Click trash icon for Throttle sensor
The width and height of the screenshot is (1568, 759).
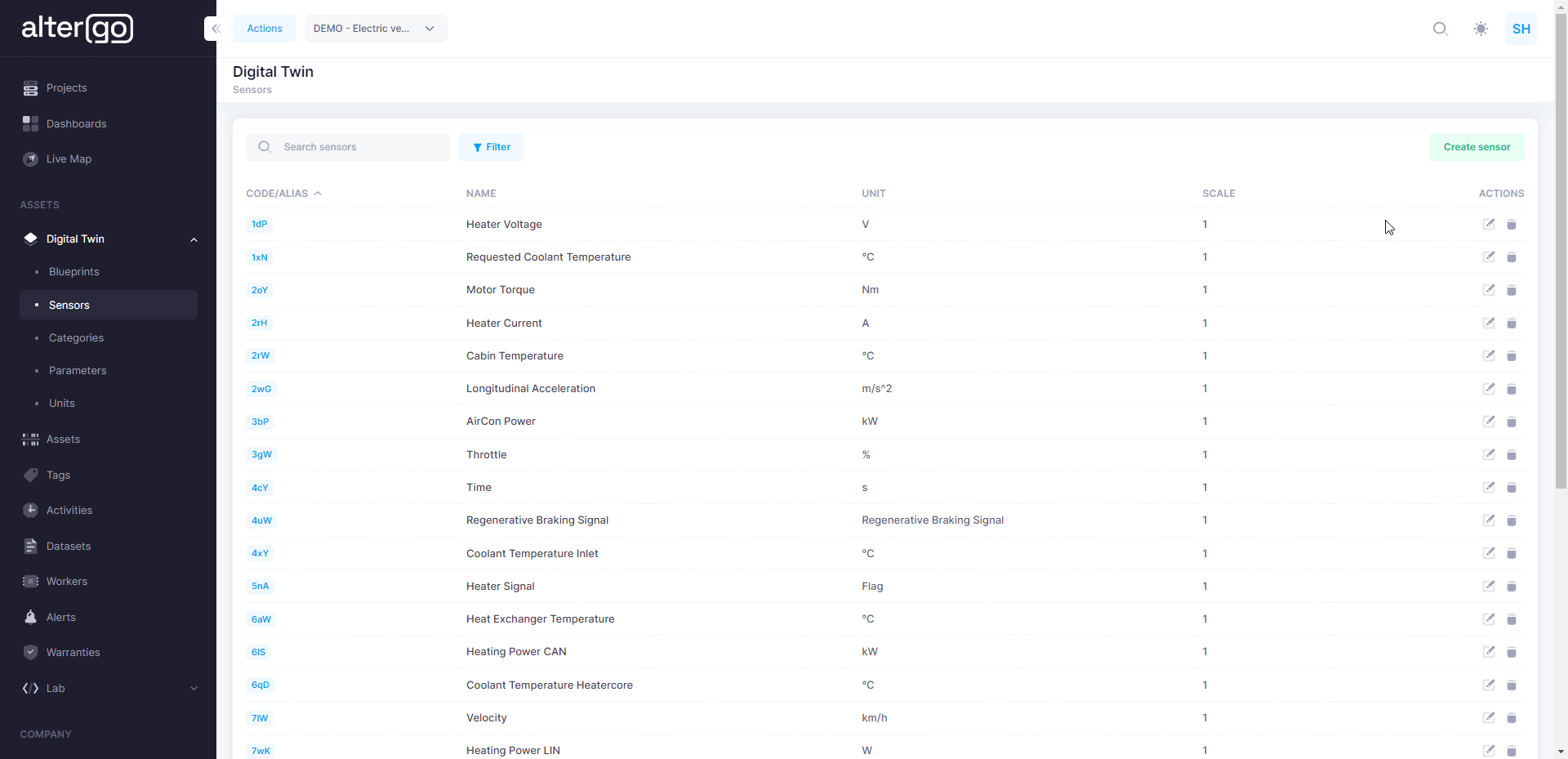pos(1511,455)
